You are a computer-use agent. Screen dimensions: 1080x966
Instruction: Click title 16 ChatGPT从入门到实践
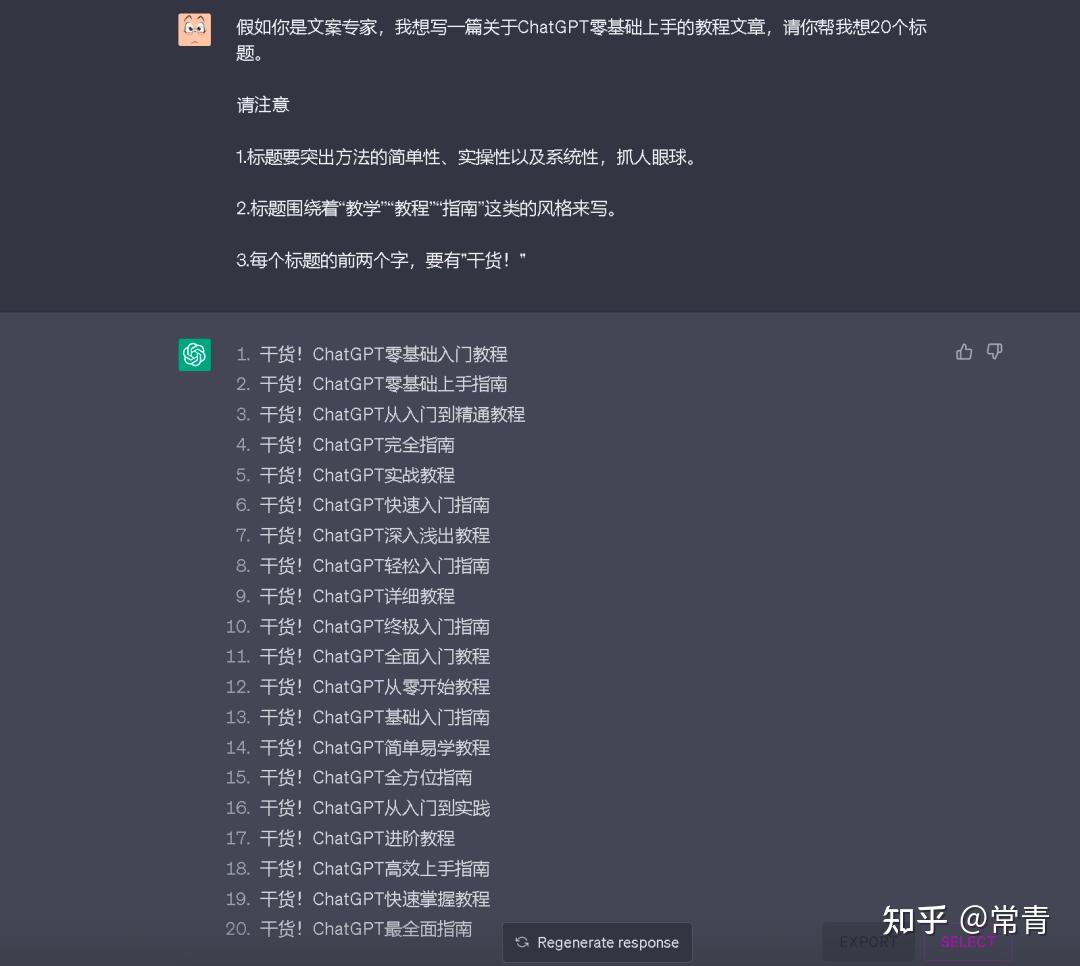tap(375, 808)
